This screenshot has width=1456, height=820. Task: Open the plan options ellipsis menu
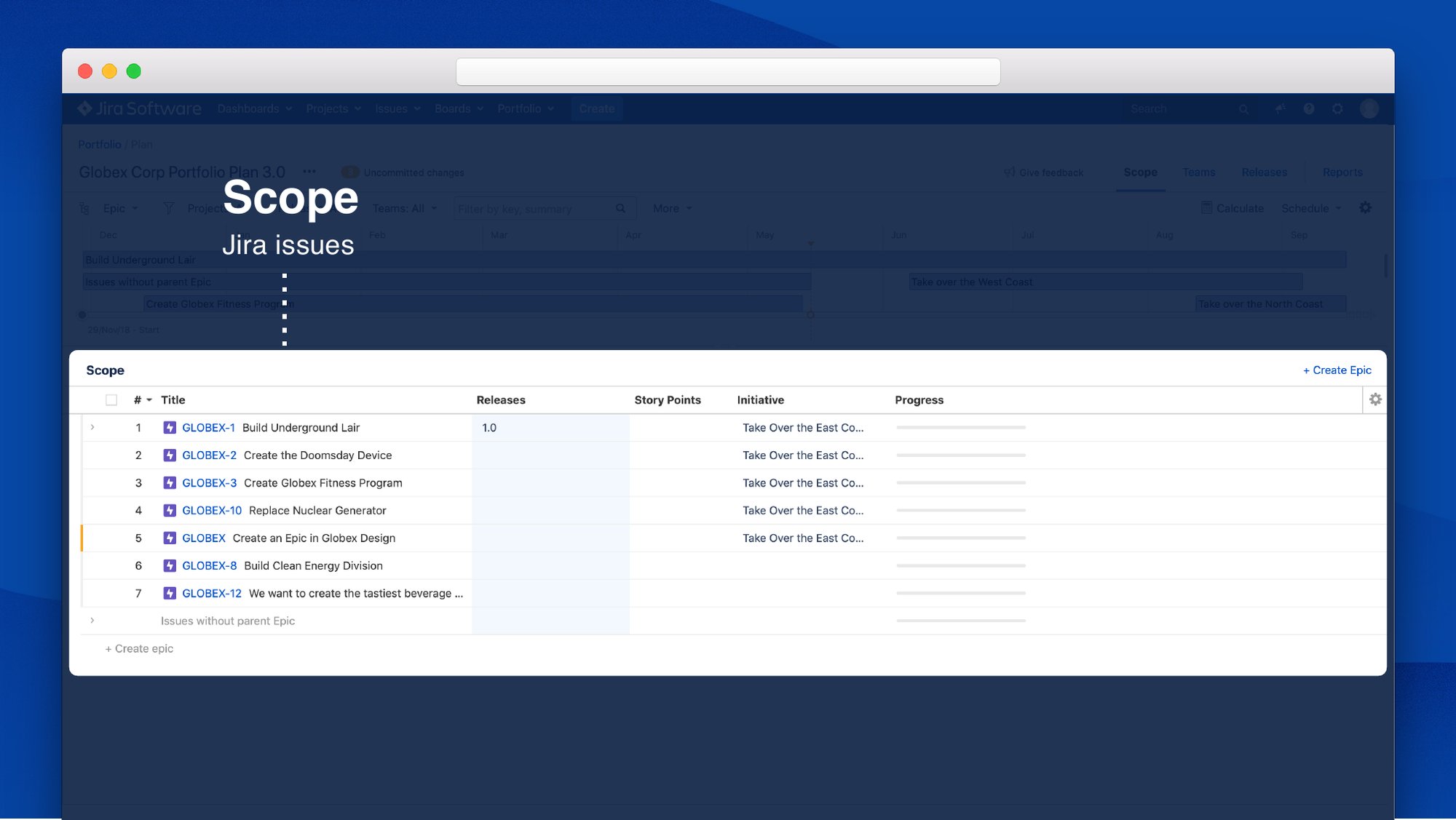pyautogui.click(x=309, y=172)
